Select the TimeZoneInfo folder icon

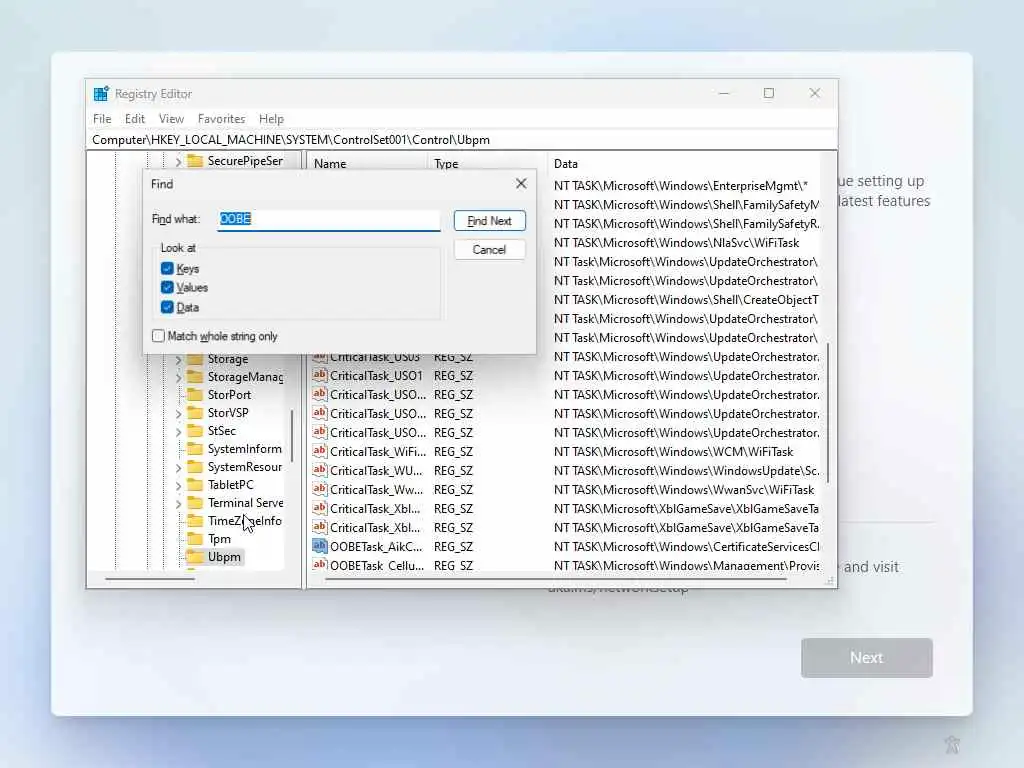click(195, 520)
